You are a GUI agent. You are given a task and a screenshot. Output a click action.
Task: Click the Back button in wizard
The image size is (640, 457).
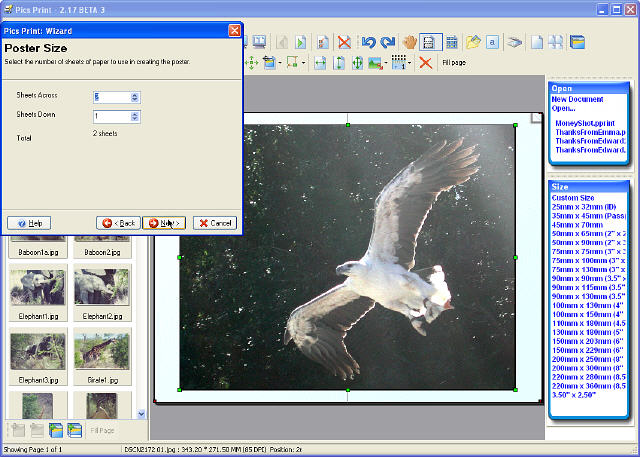tap(118, 223)
